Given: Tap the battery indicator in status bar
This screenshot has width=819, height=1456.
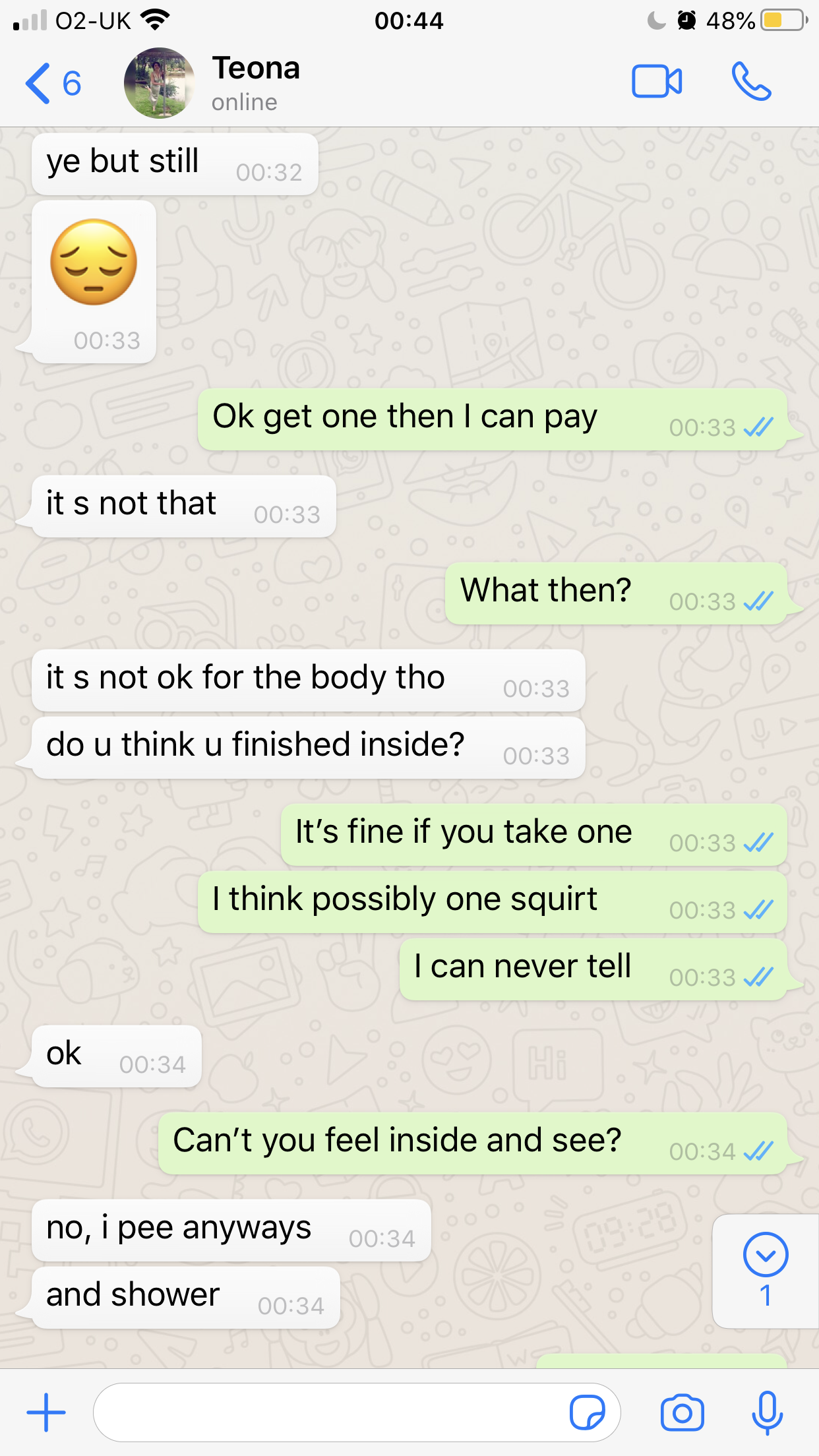Looking at the screenshot, I should coord(784,20).
